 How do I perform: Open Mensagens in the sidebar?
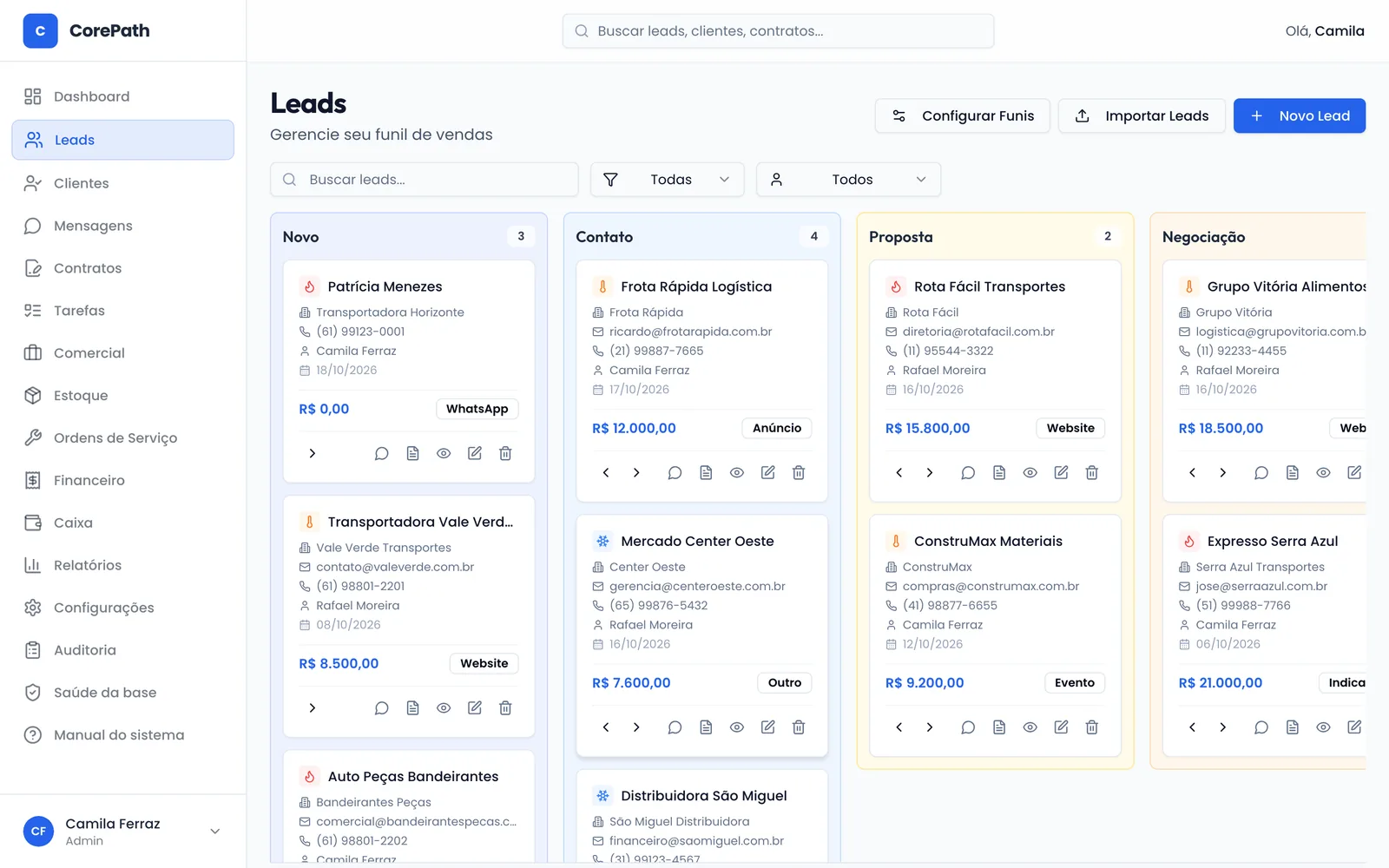(122, 226)
